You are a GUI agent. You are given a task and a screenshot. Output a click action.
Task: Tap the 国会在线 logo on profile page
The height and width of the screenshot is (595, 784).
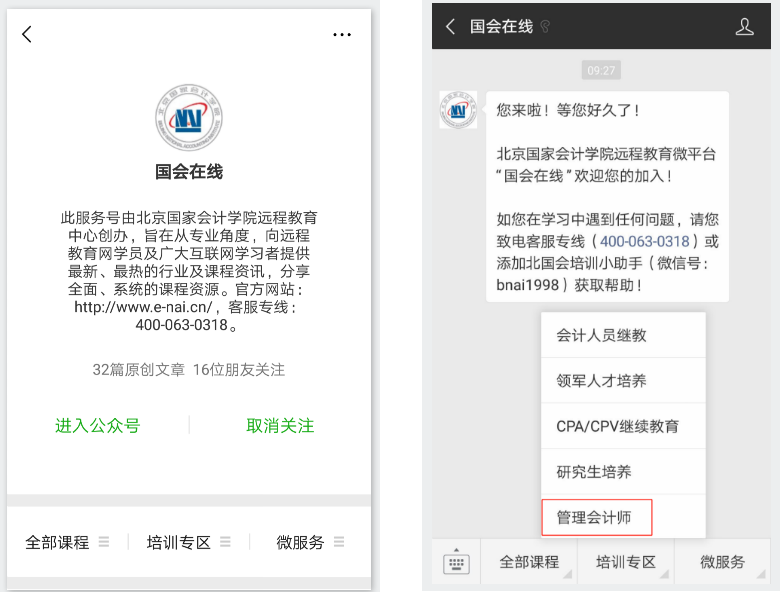189,118
